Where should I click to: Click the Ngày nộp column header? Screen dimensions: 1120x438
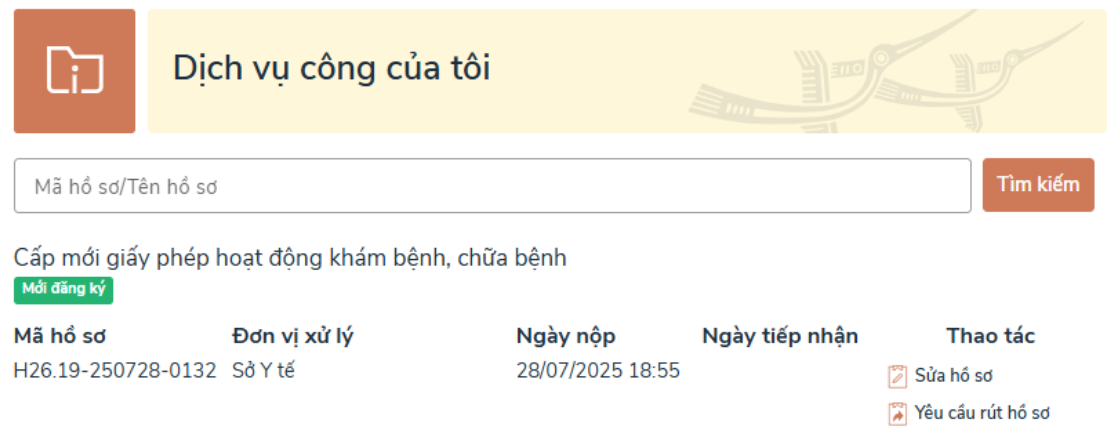tap(566, 336)
